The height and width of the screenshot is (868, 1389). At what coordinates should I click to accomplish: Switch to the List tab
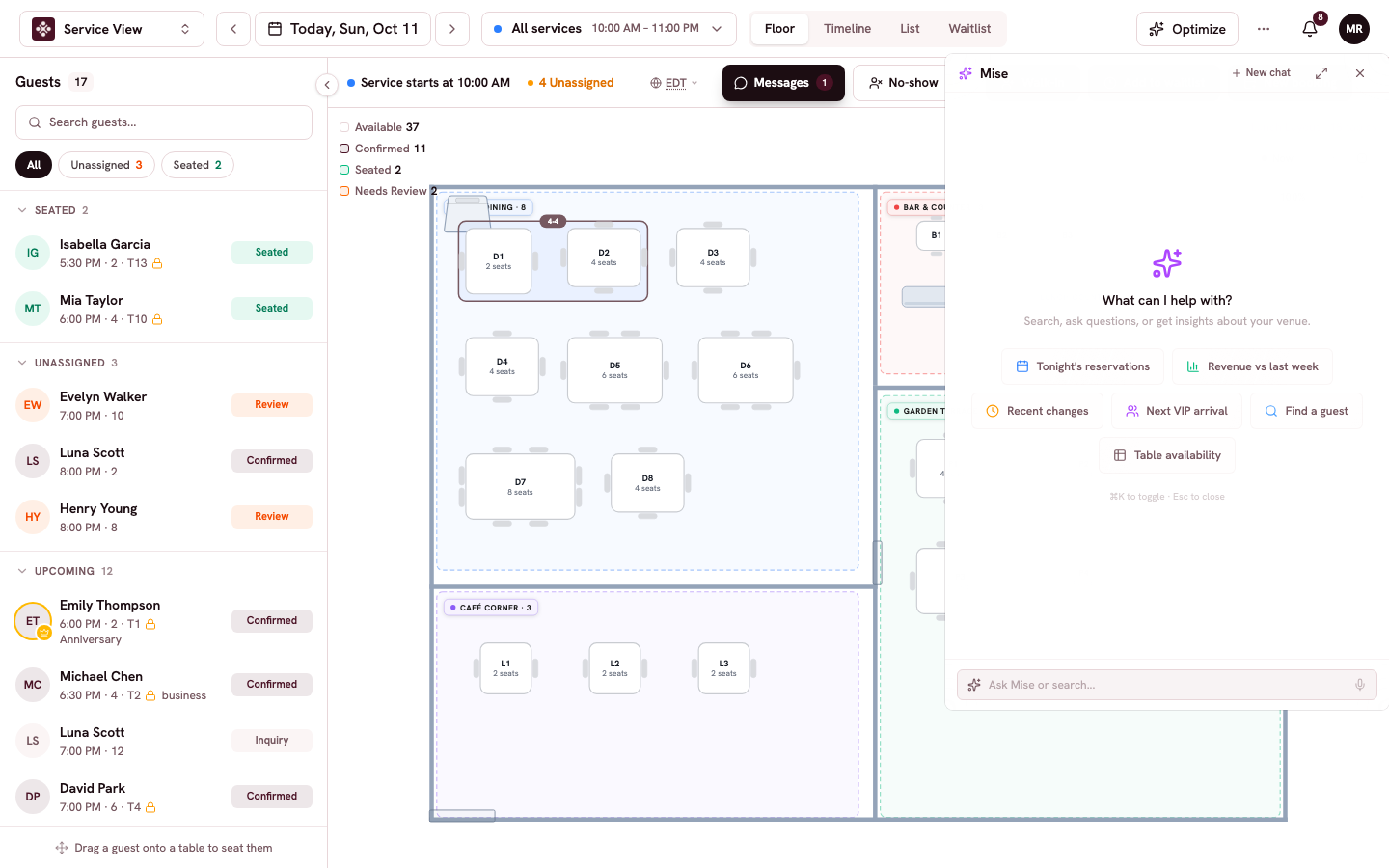910,29
